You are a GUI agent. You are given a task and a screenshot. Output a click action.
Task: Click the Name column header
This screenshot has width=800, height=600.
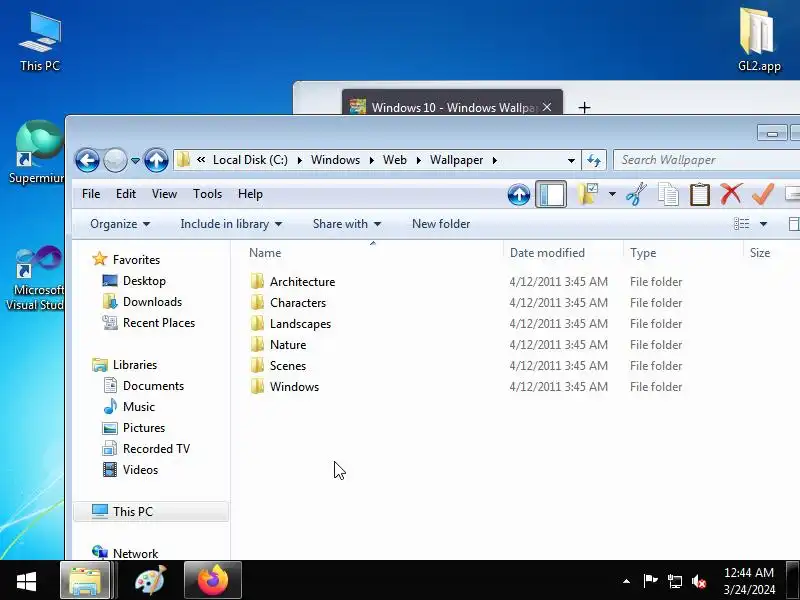(x=374, y=253)
